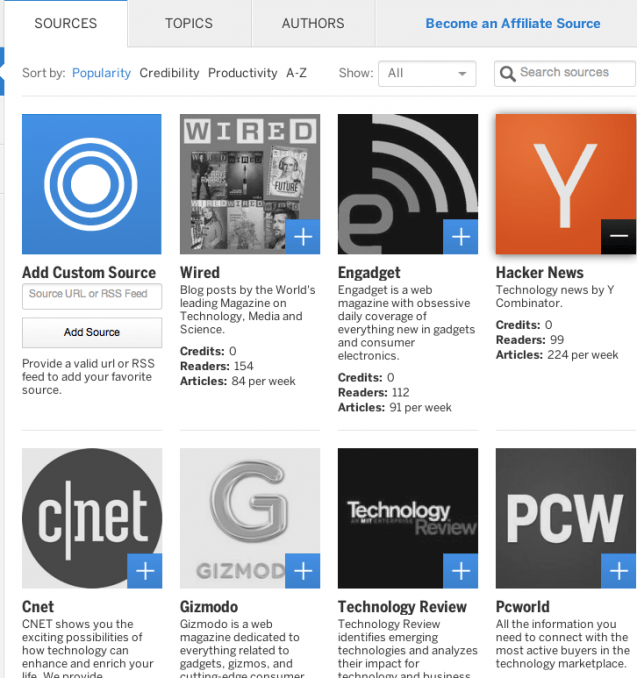
Task: Open the PCW logo thumbnail
Action: click(x=566, y=518)
